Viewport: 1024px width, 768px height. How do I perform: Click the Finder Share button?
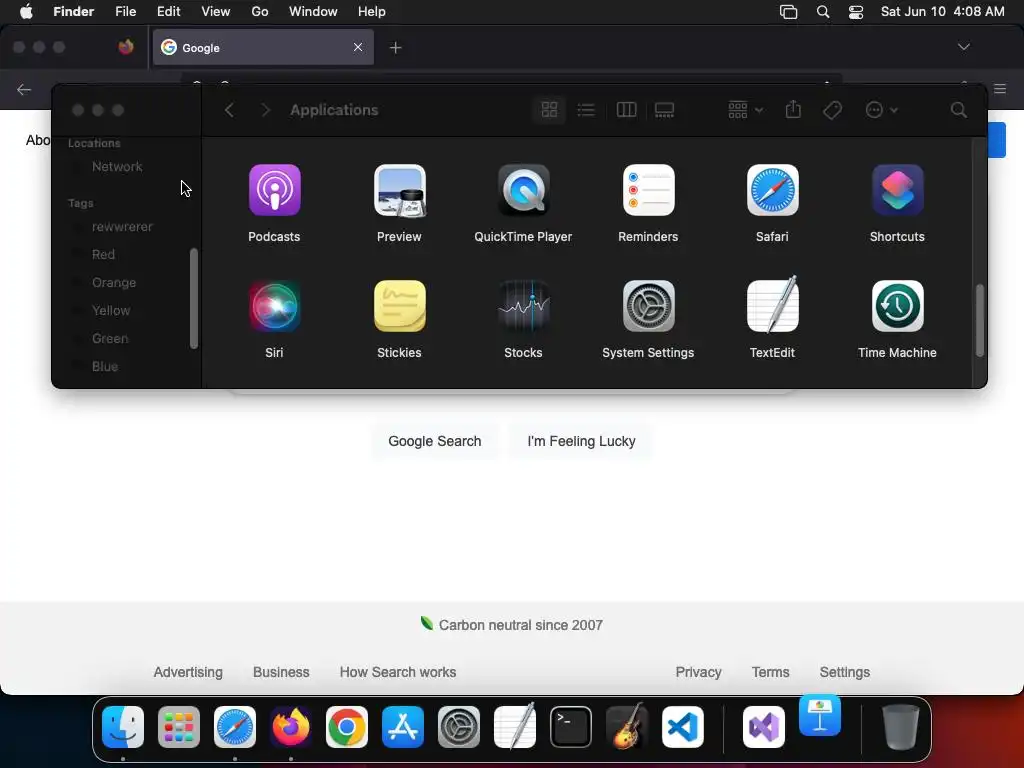coord(793,110)
